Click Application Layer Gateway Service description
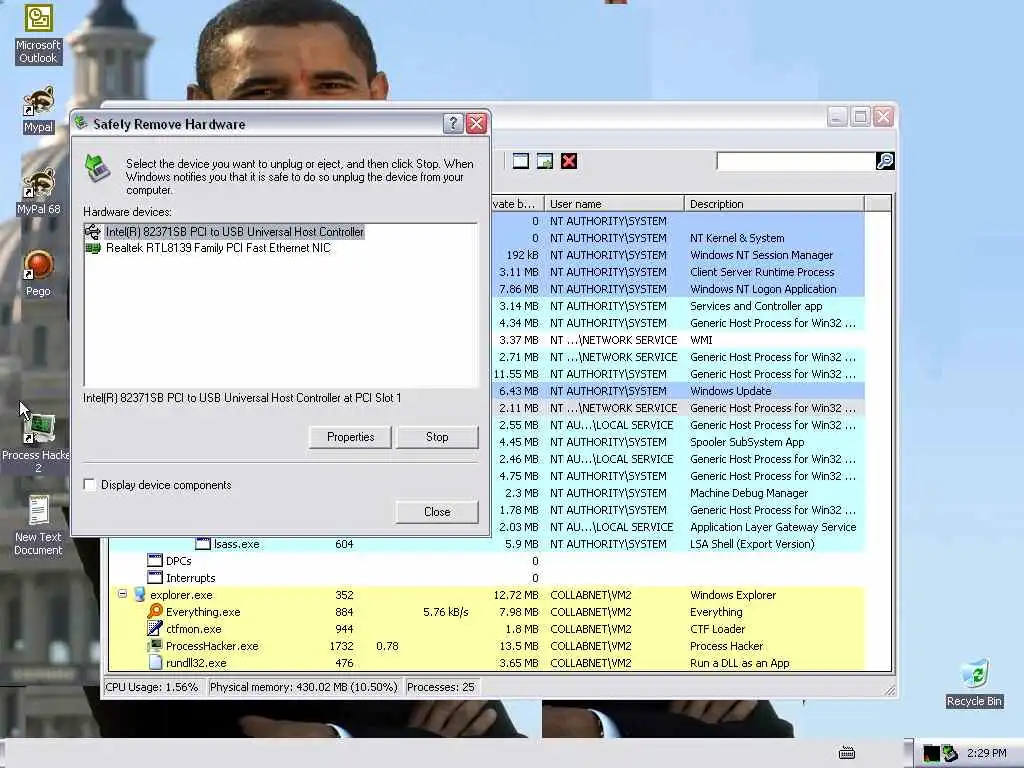This screenshot has height=768, width=1024. coord(773,526)
